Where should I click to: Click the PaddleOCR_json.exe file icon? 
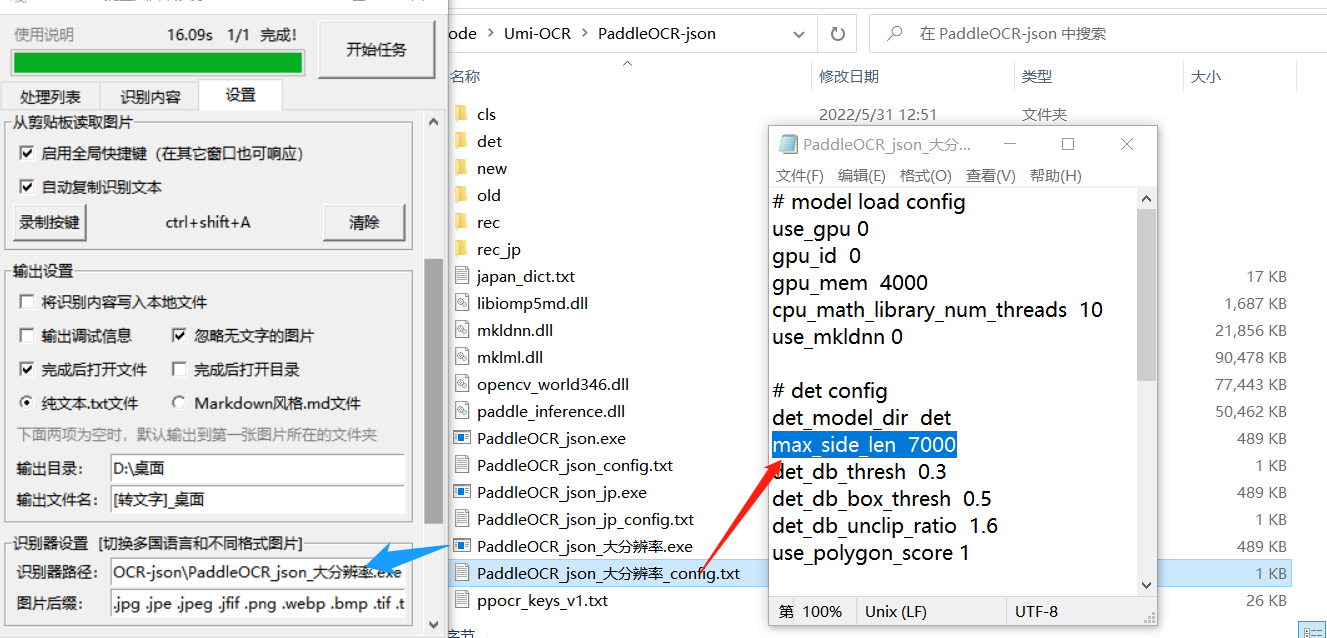point(461,438)
